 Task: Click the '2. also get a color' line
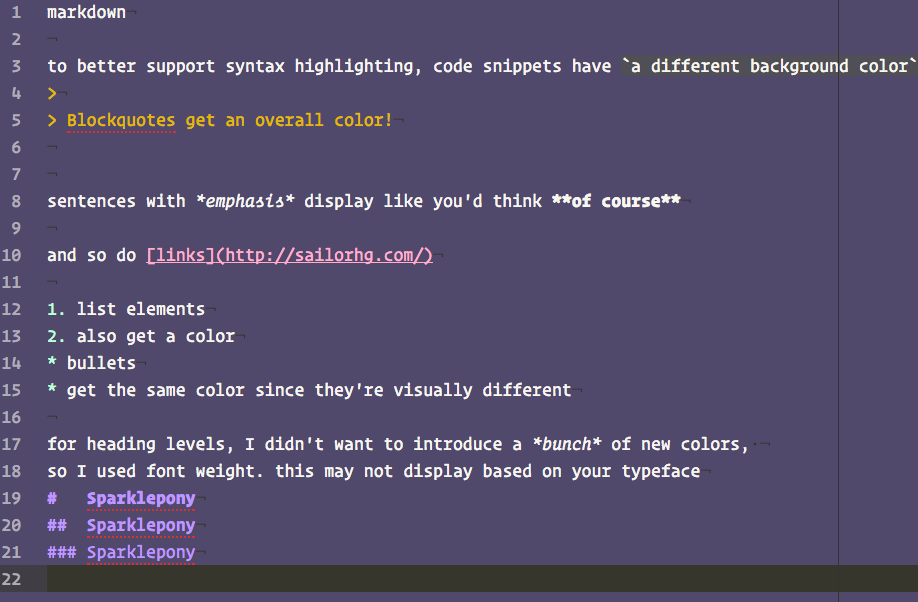pos(141,336)
